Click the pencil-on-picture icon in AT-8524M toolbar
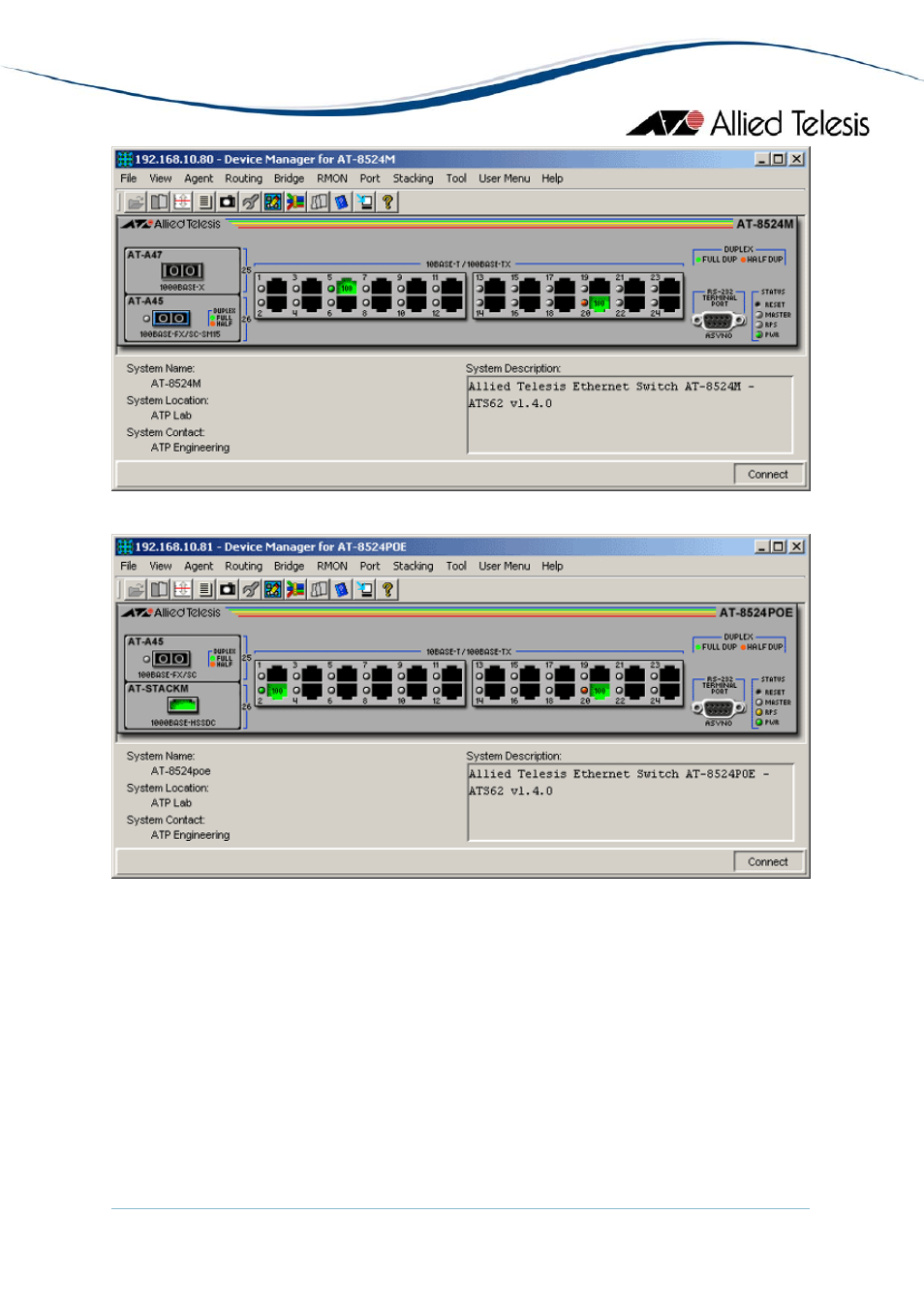Image resolution: width=924 pixels, height=1308 pixels. coord(273,202)
